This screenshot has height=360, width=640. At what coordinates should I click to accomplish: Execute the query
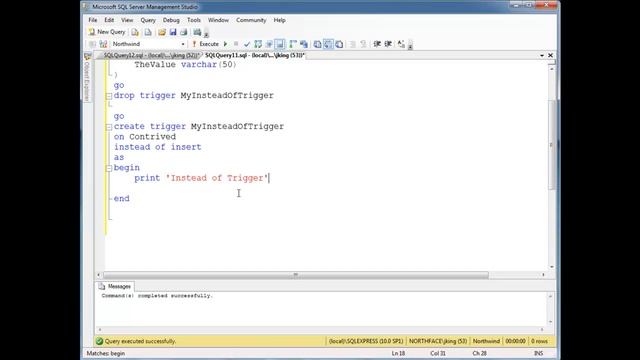click(205, 44)
